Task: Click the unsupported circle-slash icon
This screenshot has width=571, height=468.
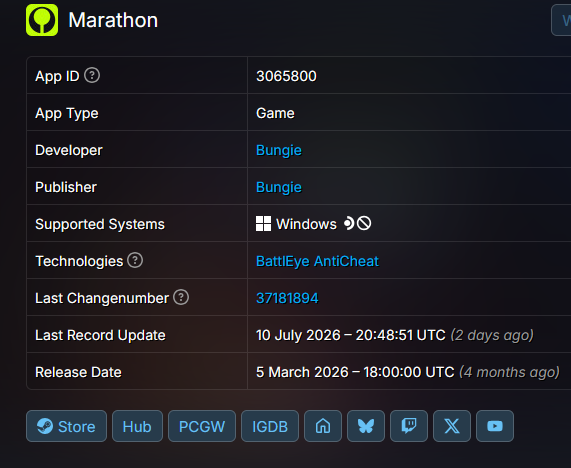Action: (x=364, y=223)
